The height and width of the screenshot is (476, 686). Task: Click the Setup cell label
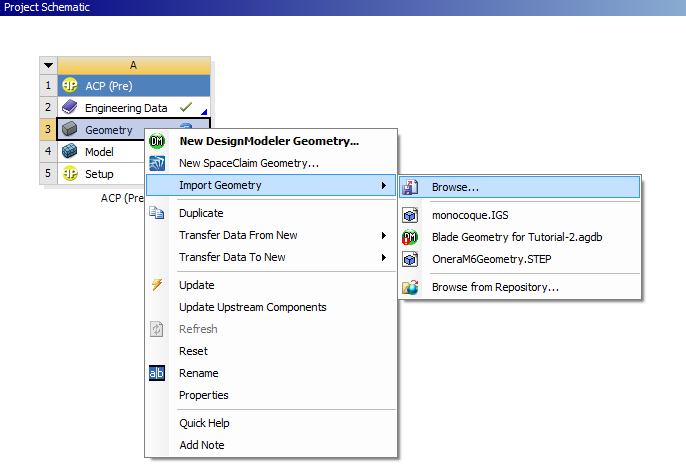click(99, 174)
